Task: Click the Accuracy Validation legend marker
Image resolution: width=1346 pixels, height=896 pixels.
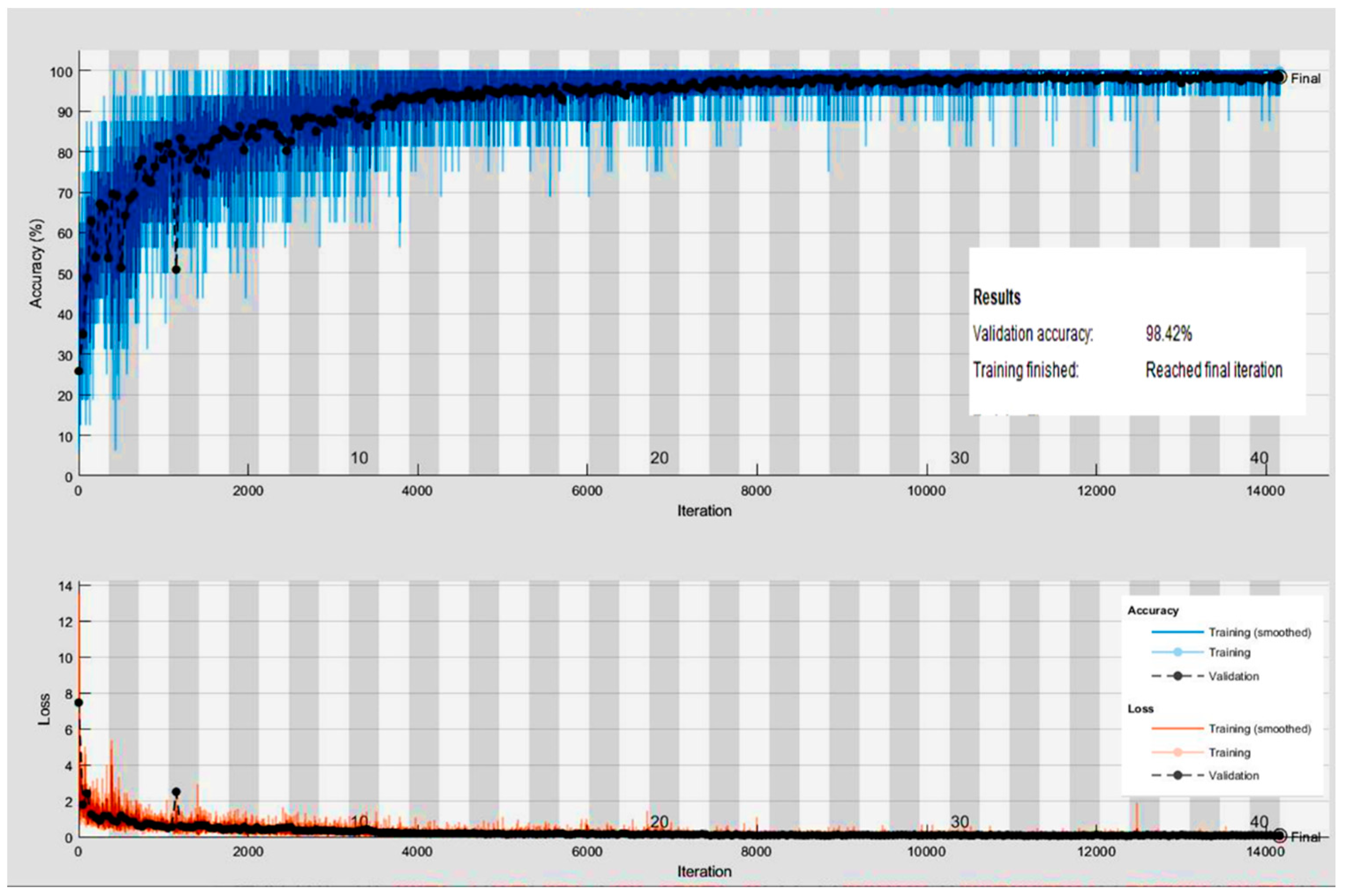Action: pos(1177,676)
